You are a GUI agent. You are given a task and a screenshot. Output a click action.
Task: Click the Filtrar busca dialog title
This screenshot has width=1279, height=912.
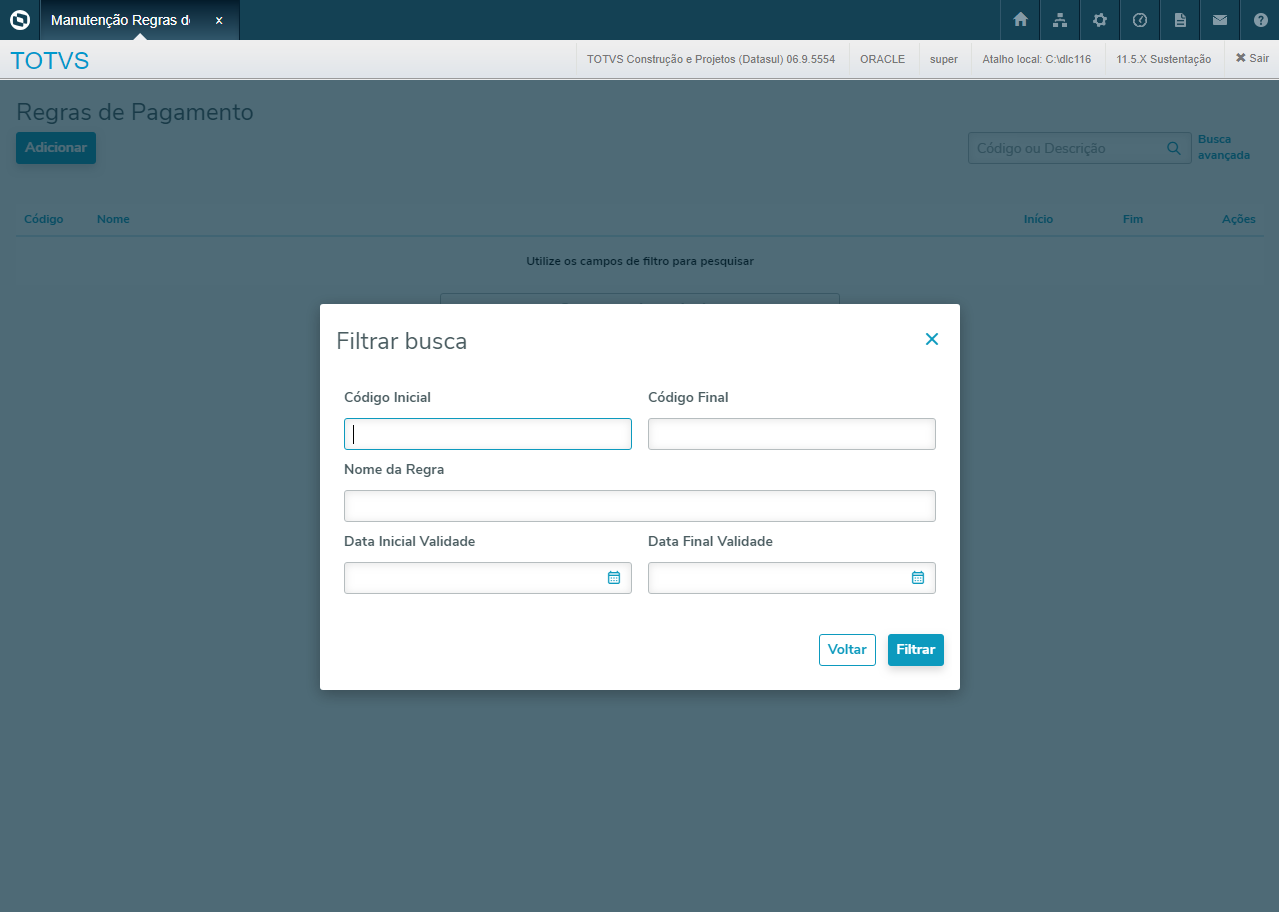(402, 341)
